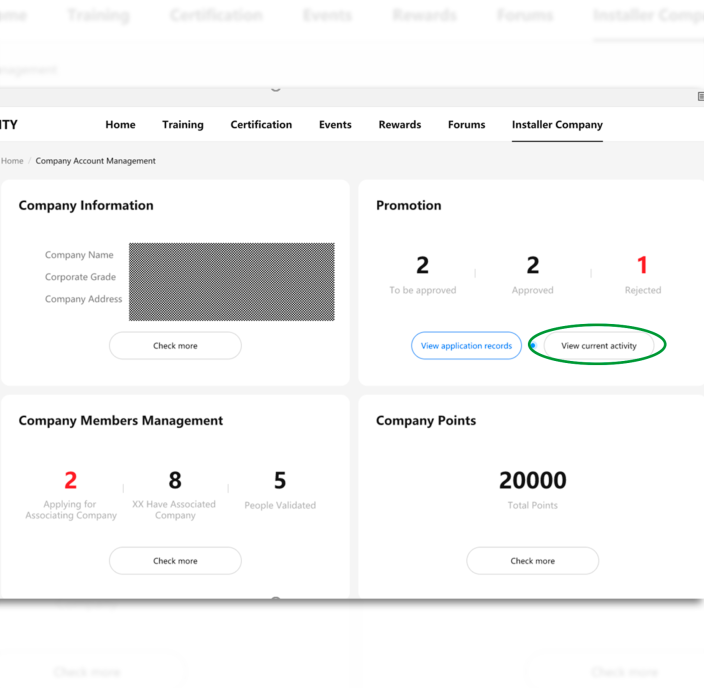Click the To be approved count
Viewport: 704px width, 688px height.
[x=422, y=265]
